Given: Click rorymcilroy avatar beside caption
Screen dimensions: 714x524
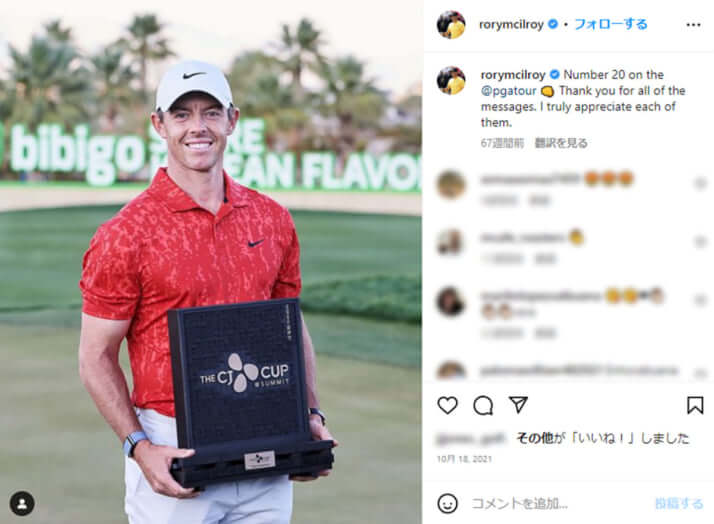Looking at the screenshot, I should tap(451, 81).
